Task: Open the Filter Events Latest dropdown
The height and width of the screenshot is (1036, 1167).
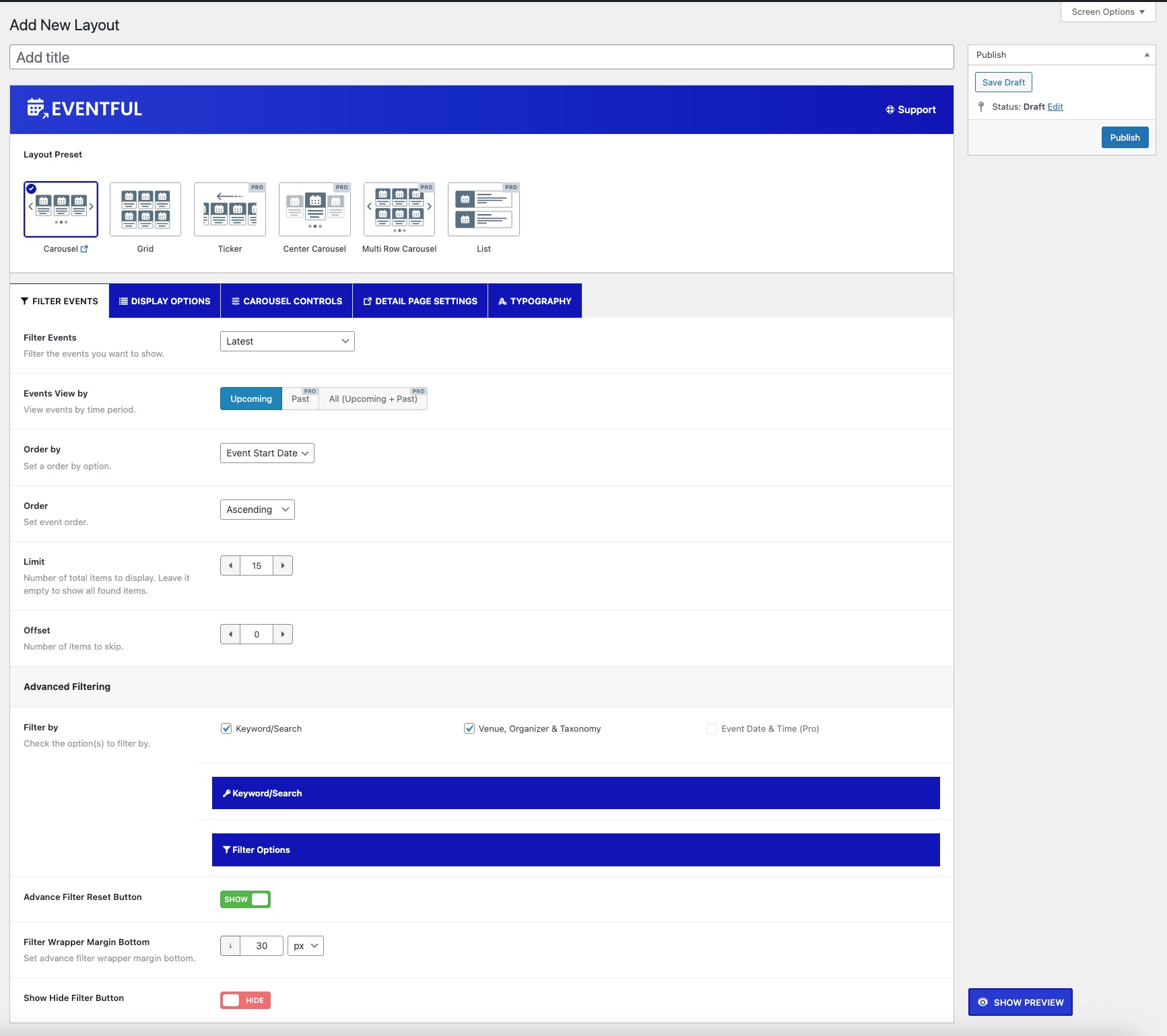Action: click(x=288, y=341)
